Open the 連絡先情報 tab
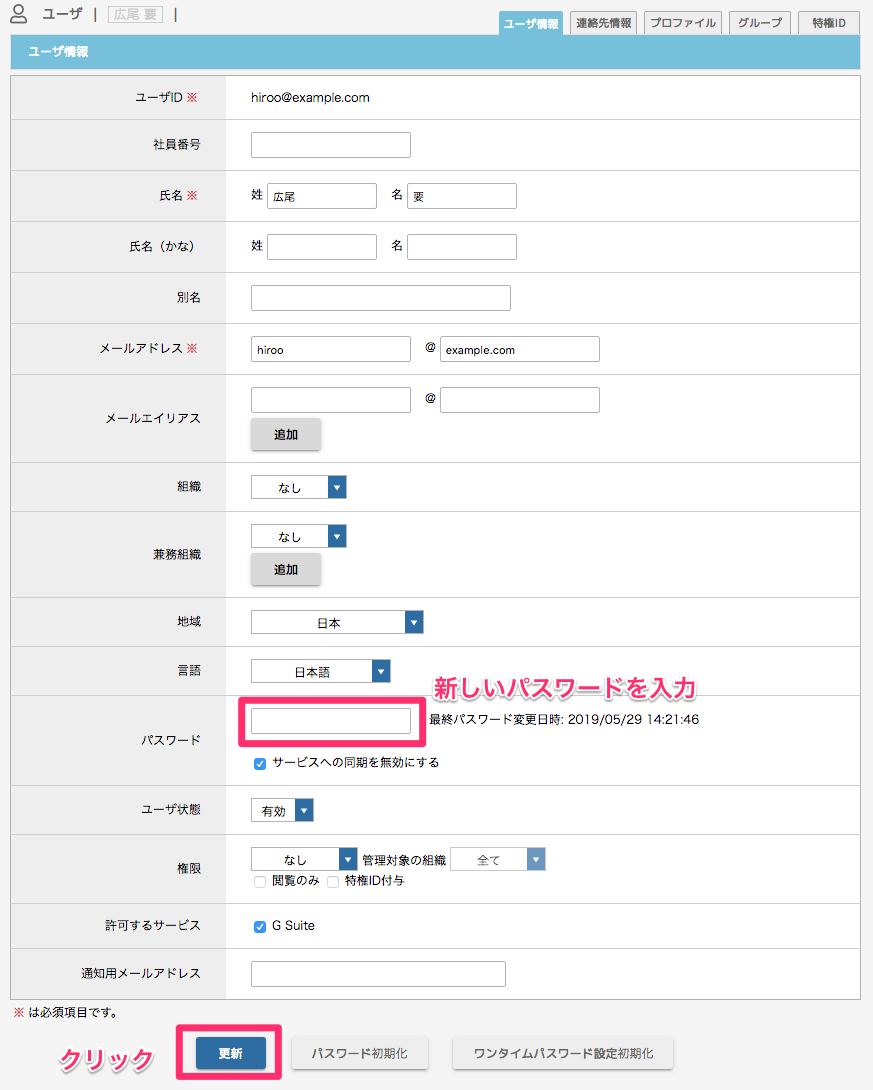873x1090 pixels. pos(603,23)
